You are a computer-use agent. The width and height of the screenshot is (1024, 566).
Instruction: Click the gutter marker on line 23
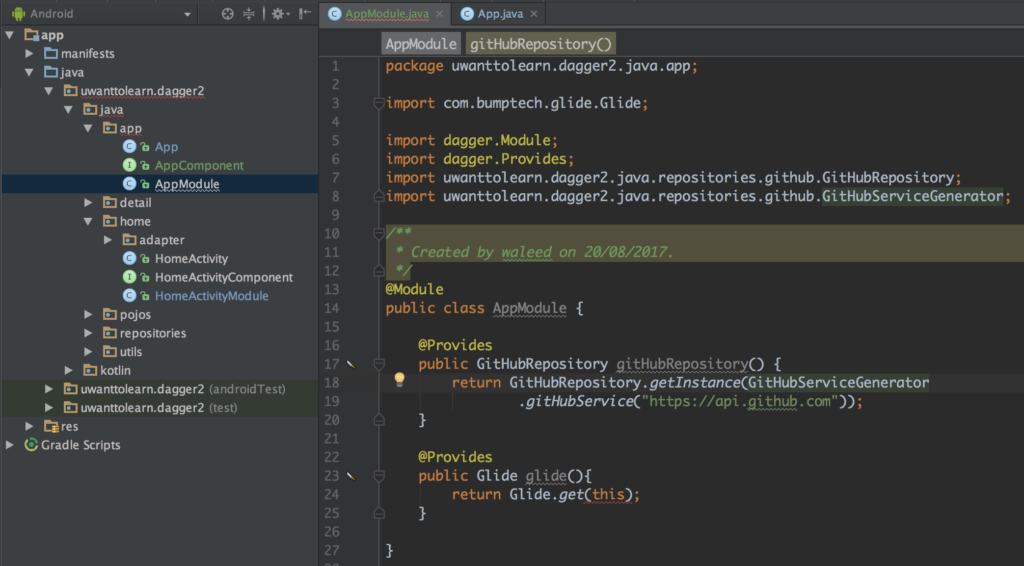pos(351,476)
